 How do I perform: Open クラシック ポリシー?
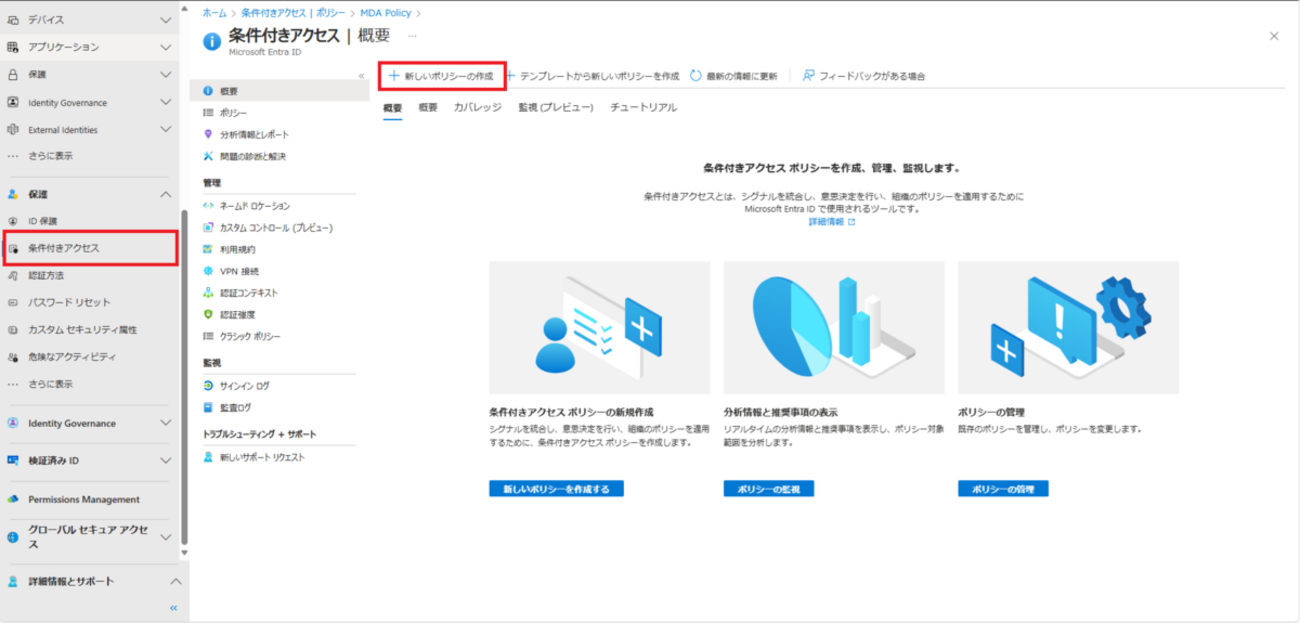[249, 336]
